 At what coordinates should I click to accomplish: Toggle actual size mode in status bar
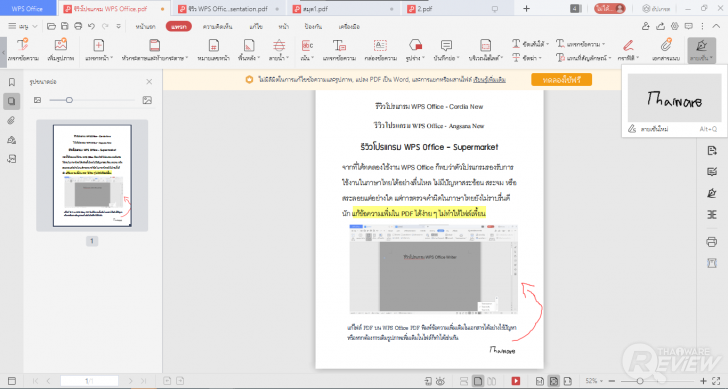point(540,381)
